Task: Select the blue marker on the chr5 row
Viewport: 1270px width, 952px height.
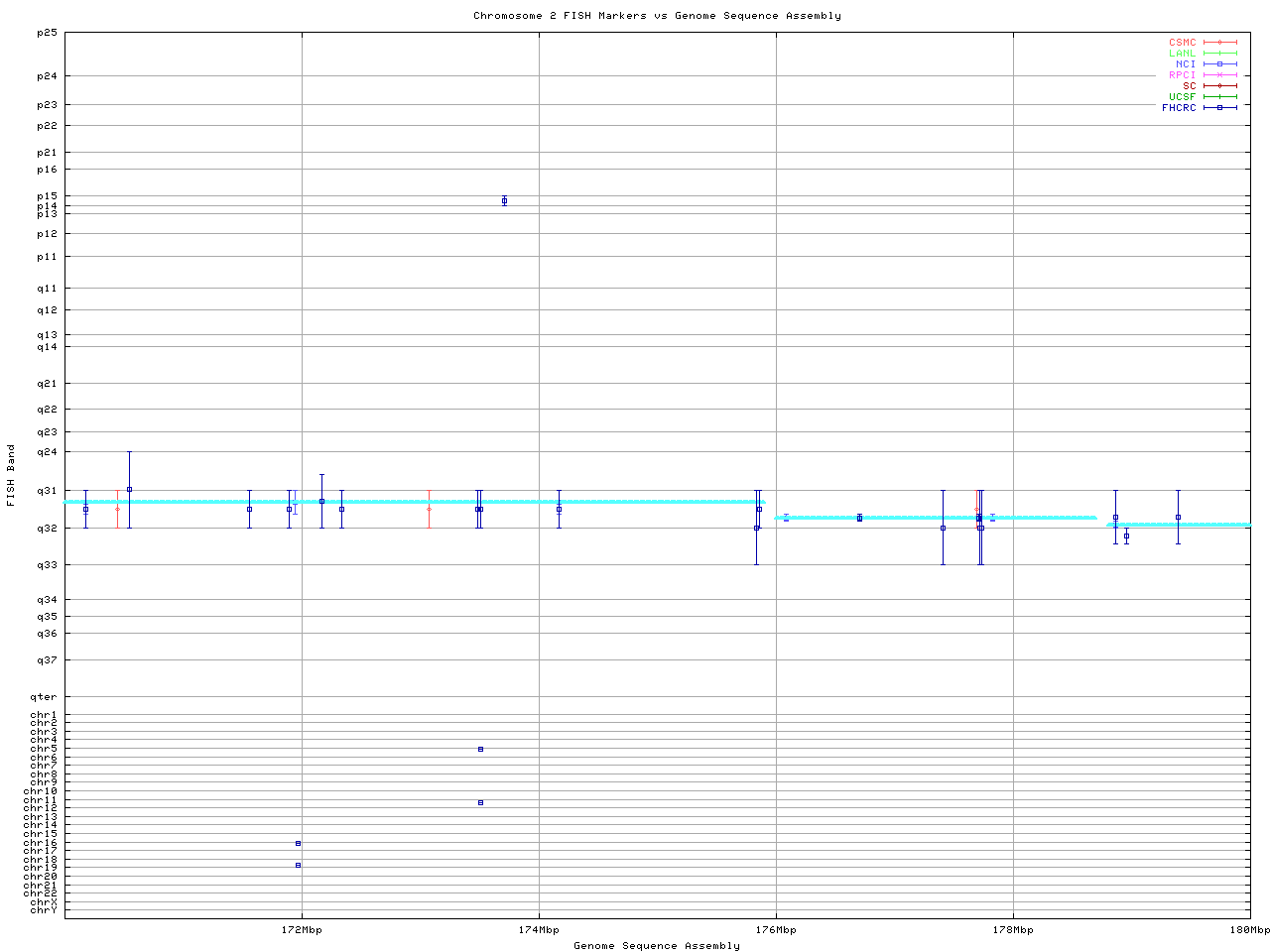Action: [x=480, y=749]
